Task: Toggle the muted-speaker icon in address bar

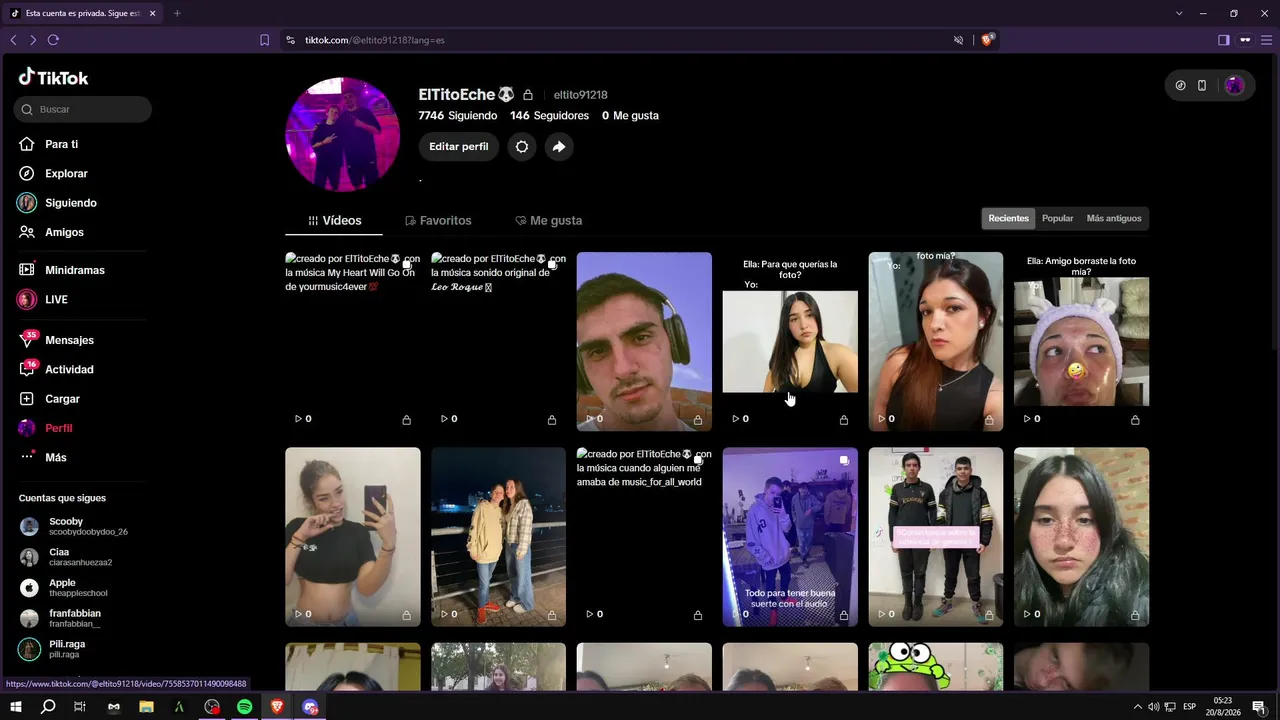Action: 958,40
